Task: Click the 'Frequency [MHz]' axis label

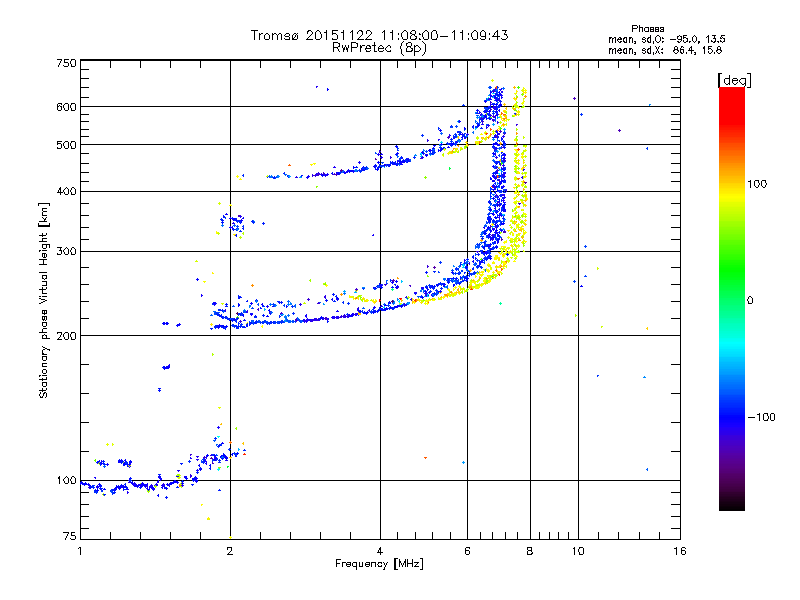Action: point(379,564)
